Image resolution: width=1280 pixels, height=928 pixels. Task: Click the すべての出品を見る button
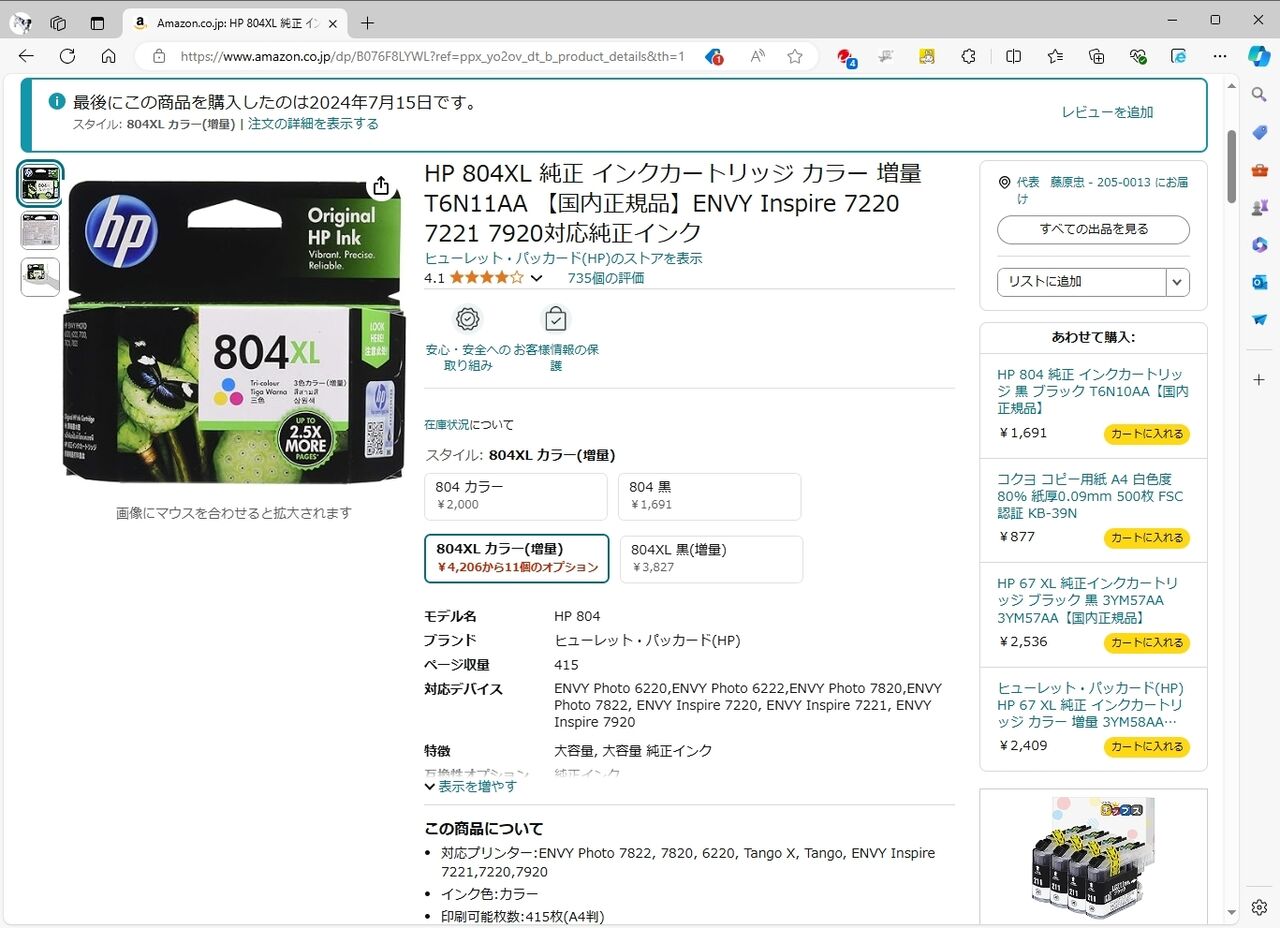[1093, 229]
